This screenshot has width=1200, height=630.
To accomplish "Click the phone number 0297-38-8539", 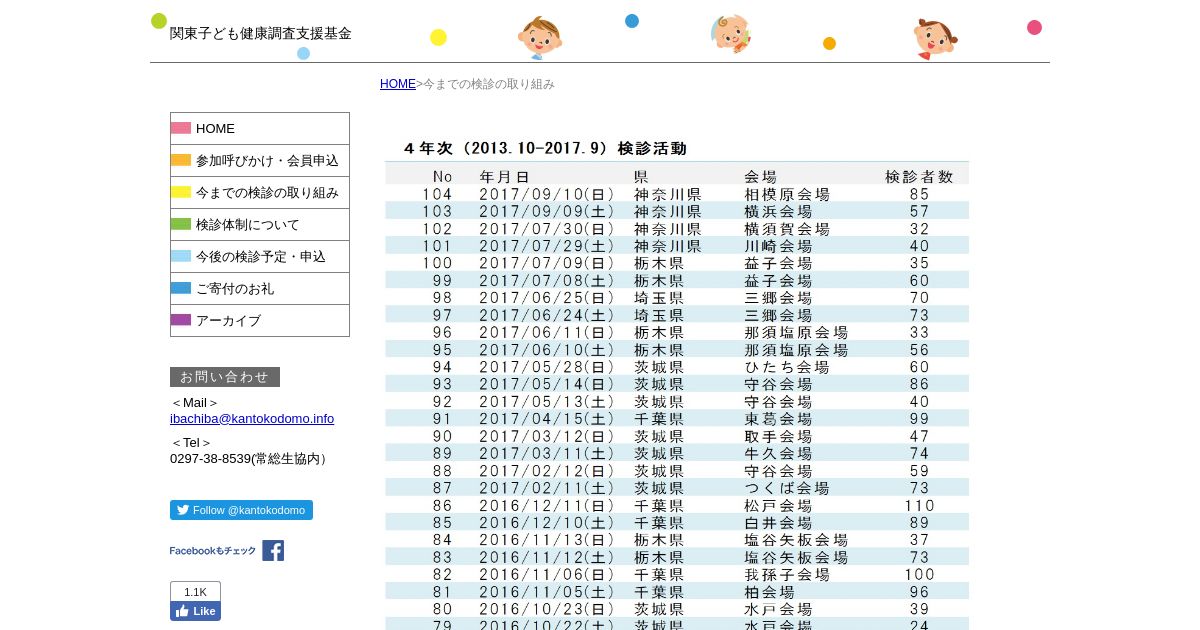I will pyautogui.click(x=210, y=459).
